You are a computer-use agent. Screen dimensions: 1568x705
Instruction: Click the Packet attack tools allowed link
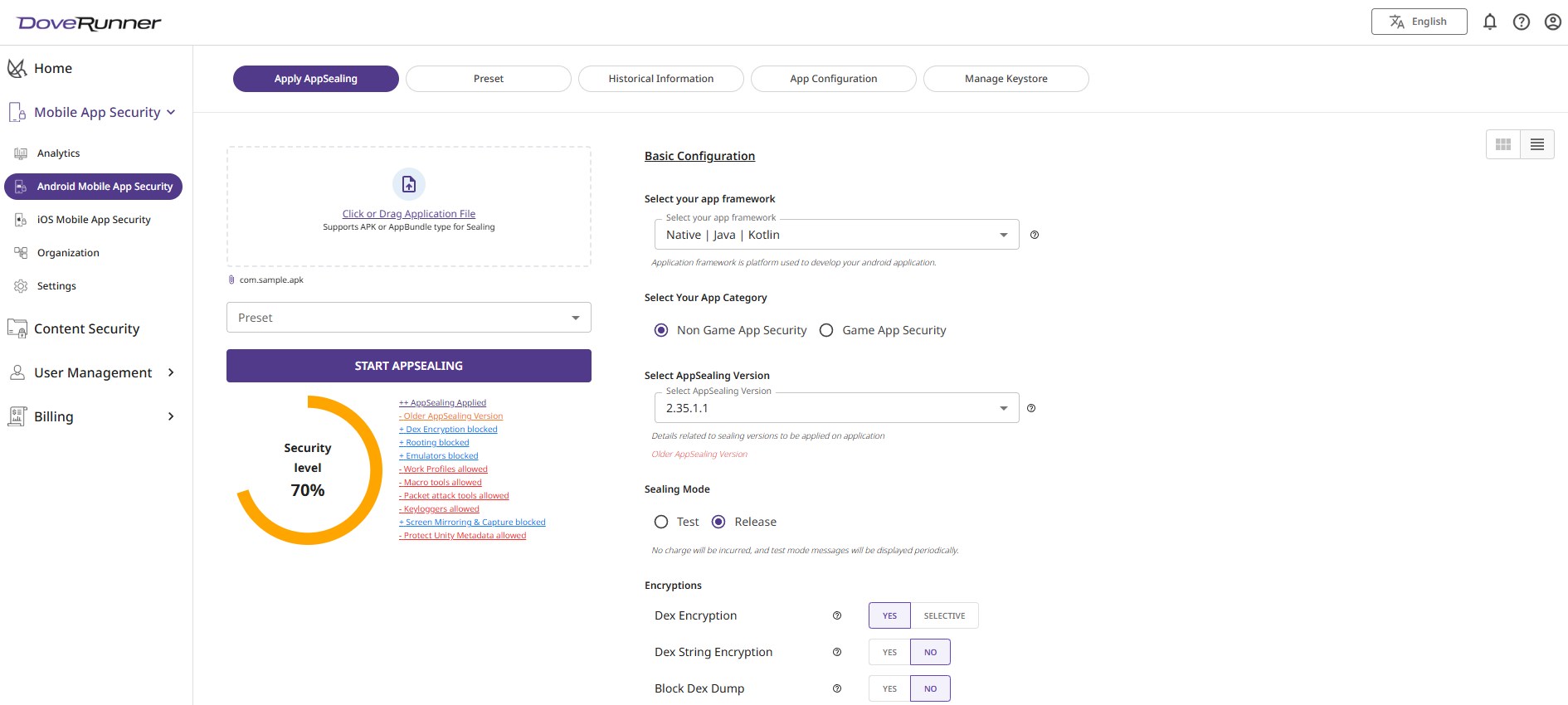tap(455, 496)
